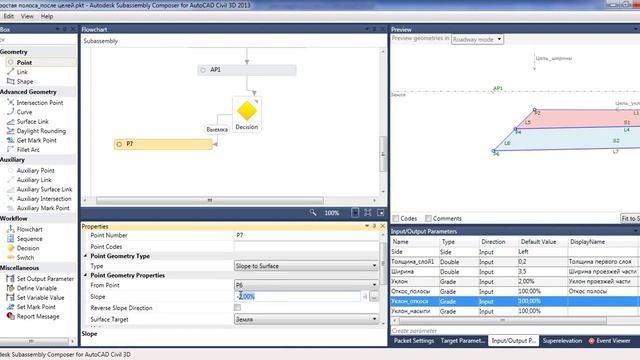The image size is (640, 360).
Task: Click the flowchart horizontal scrollbar
Action: click(210, 200)
